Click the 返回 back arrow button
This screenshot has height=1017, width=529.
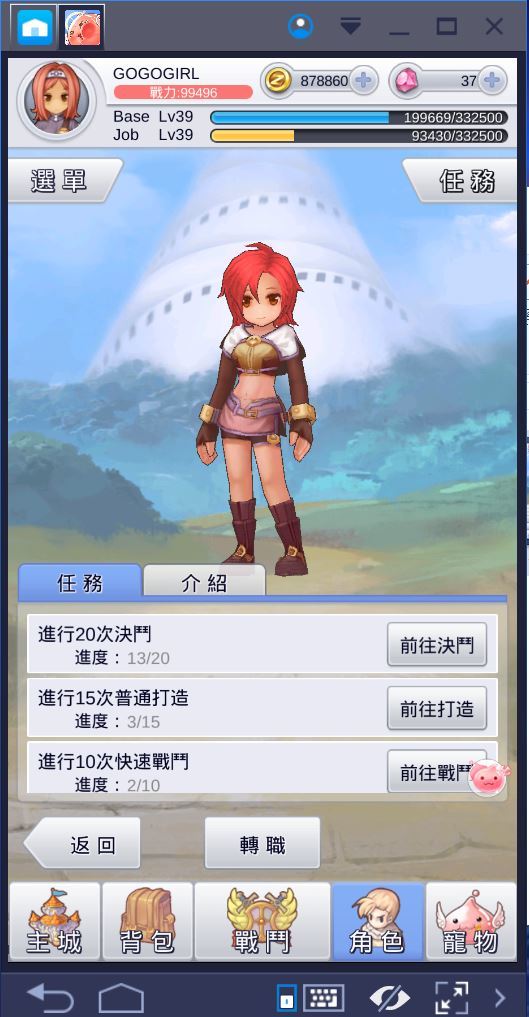click(x=83, y=843)
